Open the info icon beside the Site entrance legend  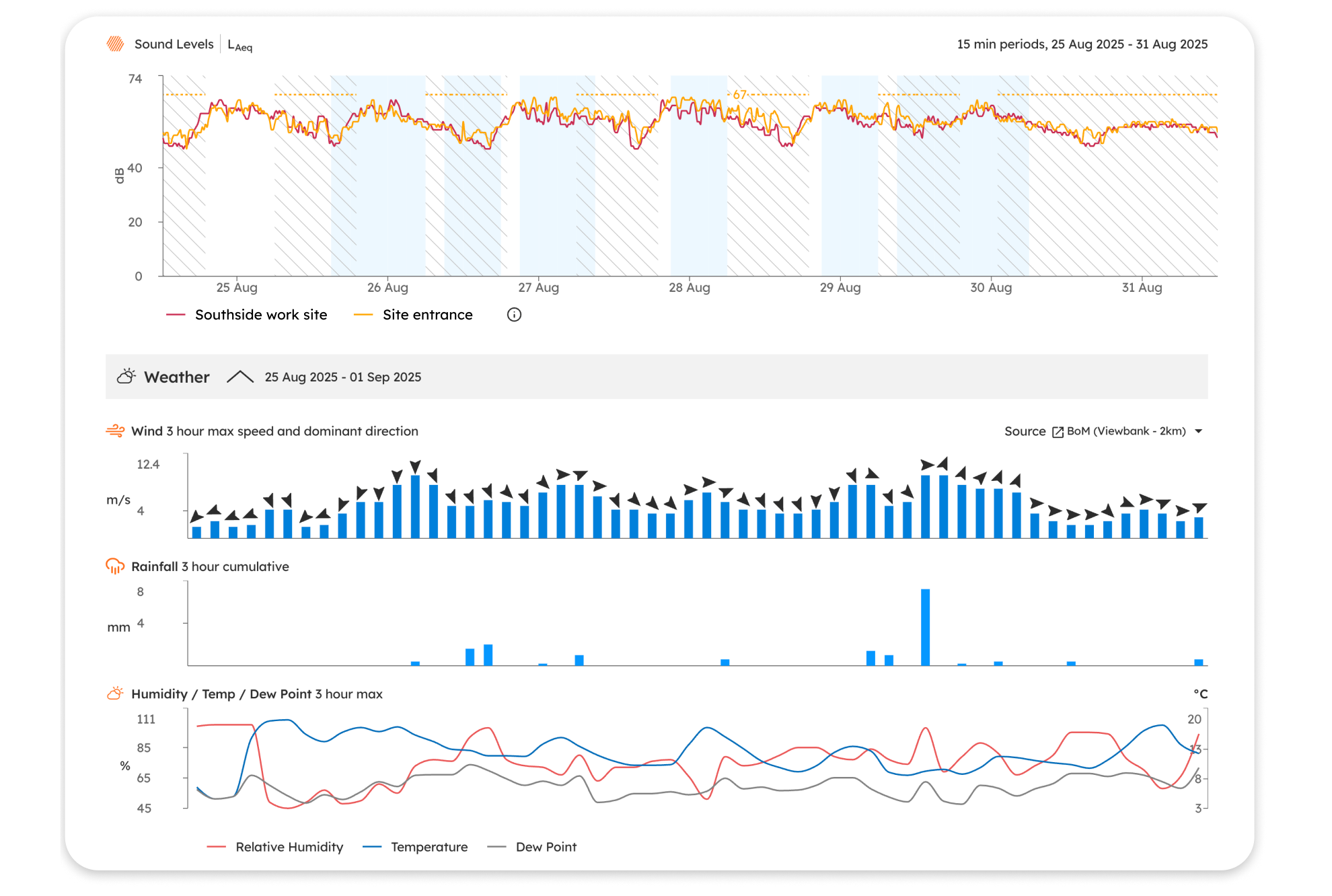[514, 315]
